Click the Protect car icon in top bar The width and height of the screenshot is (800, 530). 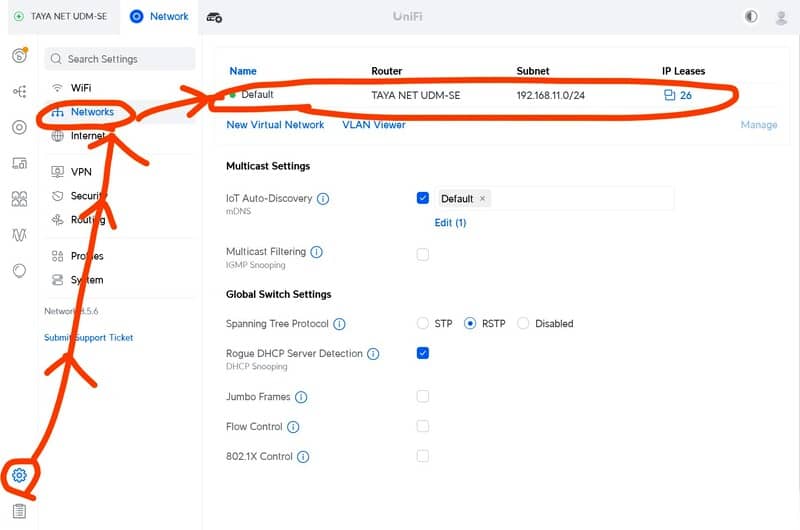click(x=215, y=17)
